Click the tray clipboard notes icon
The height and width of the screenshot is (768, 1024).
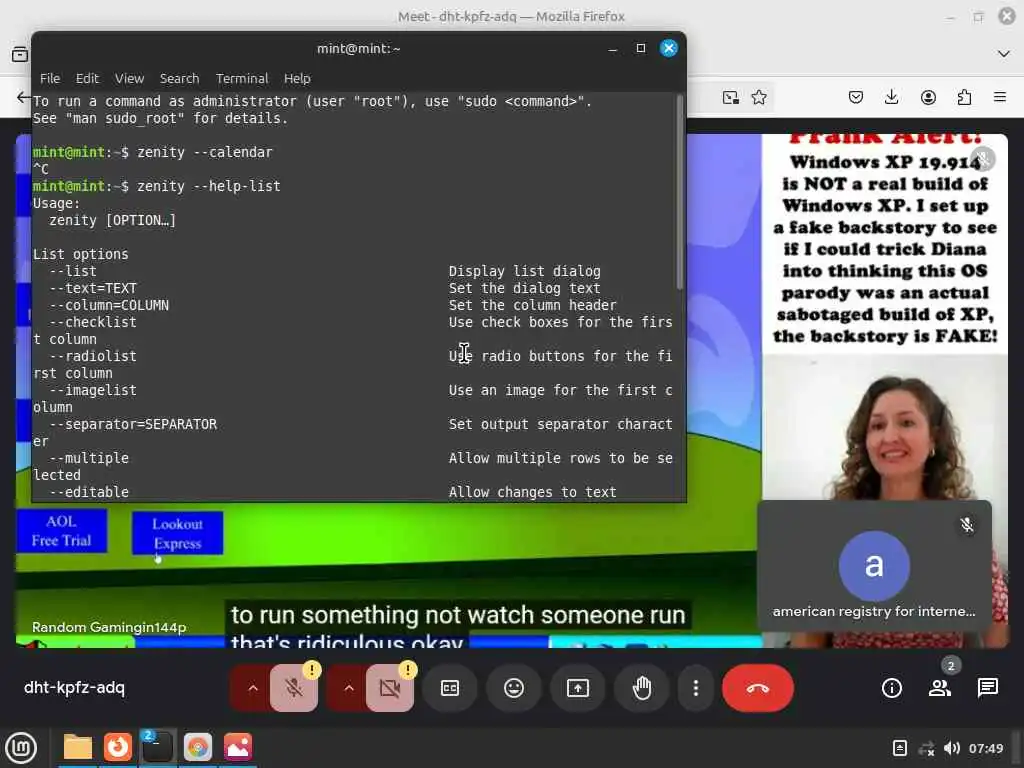coord(900,748)
